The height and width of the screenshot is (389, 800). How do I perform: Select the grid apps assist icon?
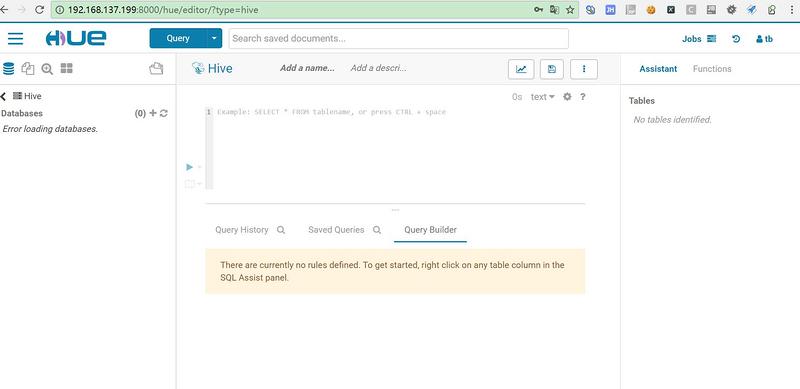coord(67,68)
